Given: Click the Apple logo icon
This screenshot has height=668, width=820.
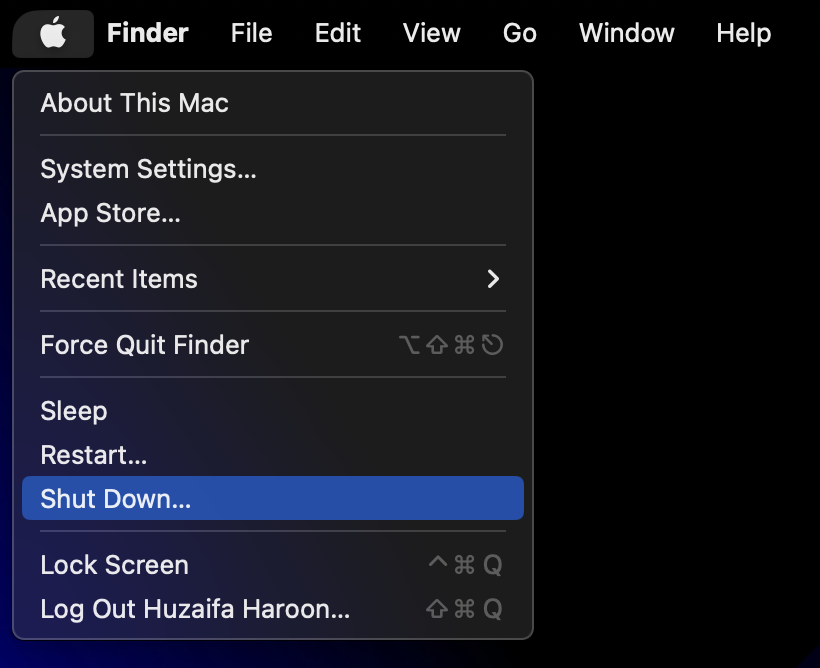Looking at the screenshot, I should click(53, 34).
